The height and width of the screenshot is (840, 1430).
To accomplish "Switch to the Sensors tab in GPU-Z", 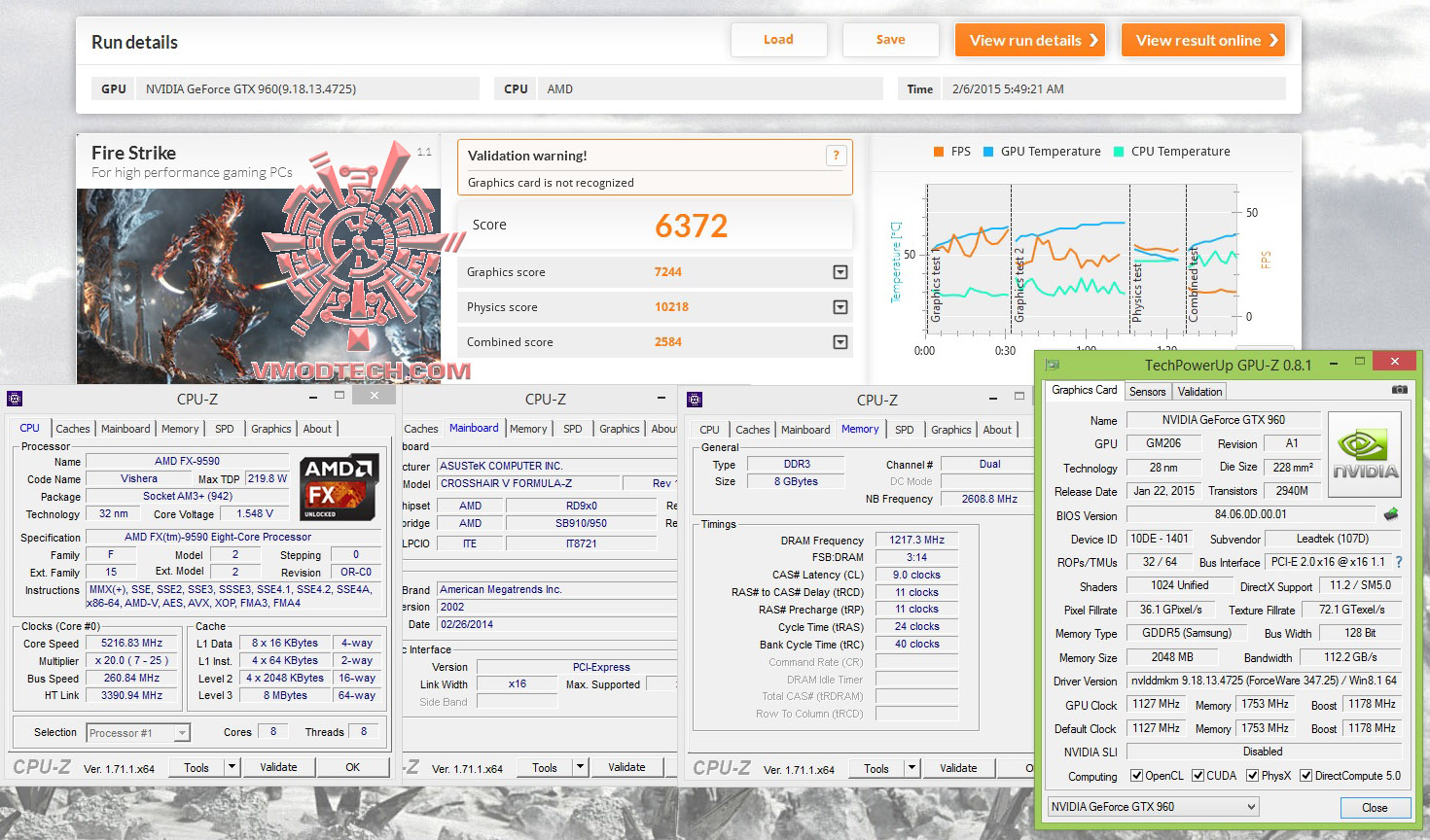I will click(x=1147, y=392).
